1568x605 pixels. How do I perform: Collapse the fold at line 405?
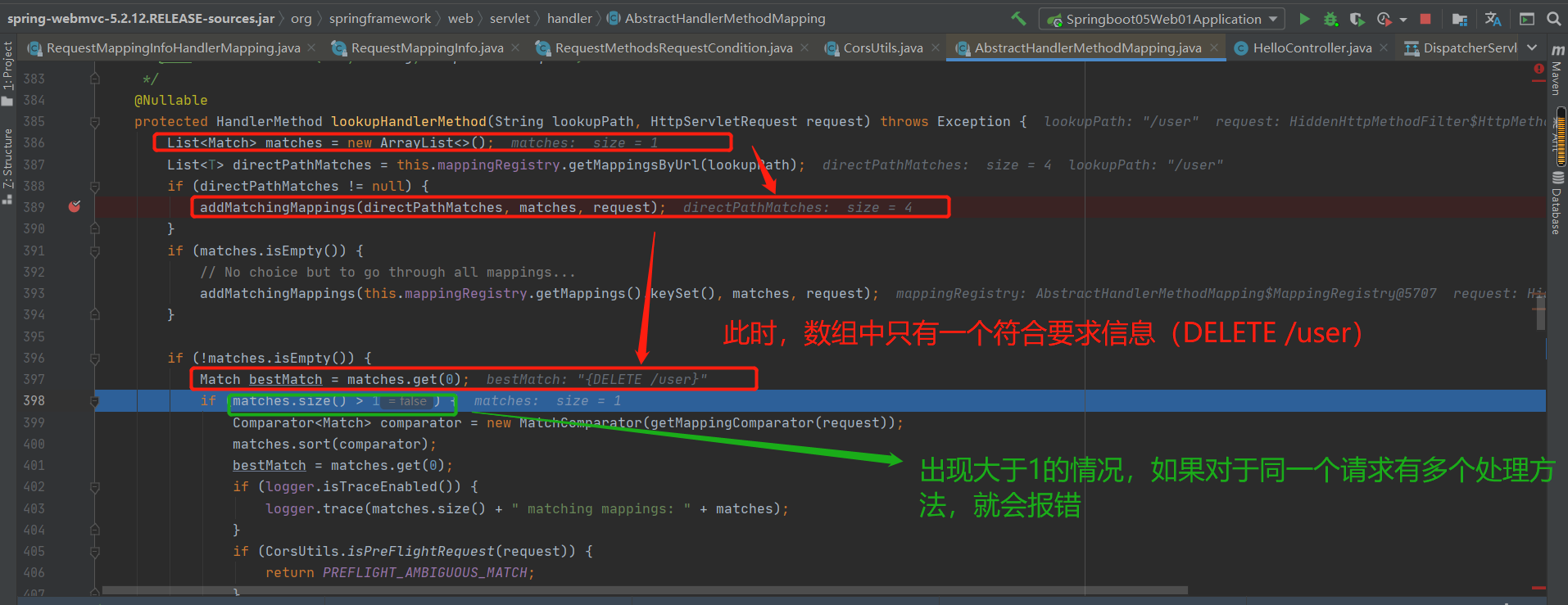pos(95,552)
